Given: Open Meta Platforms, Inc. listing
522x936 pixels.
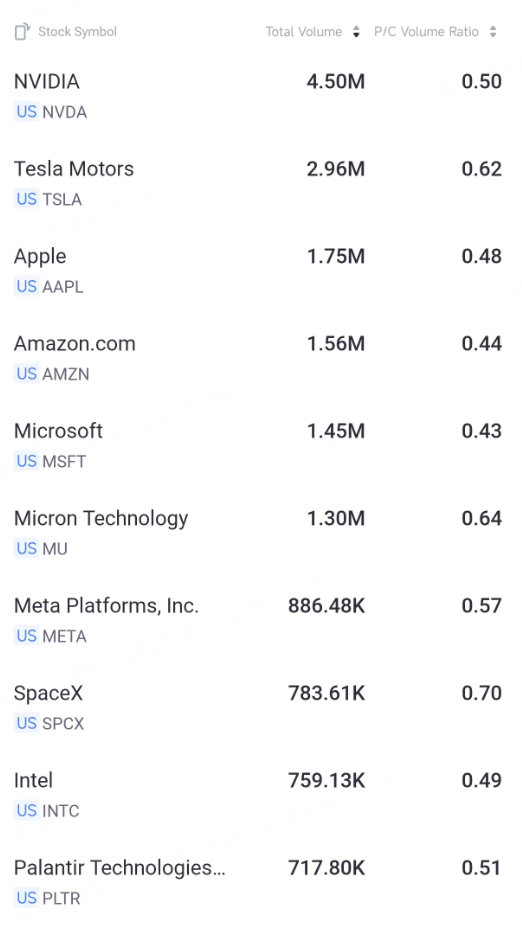Looking at the screenshot, I should (261, 620).
